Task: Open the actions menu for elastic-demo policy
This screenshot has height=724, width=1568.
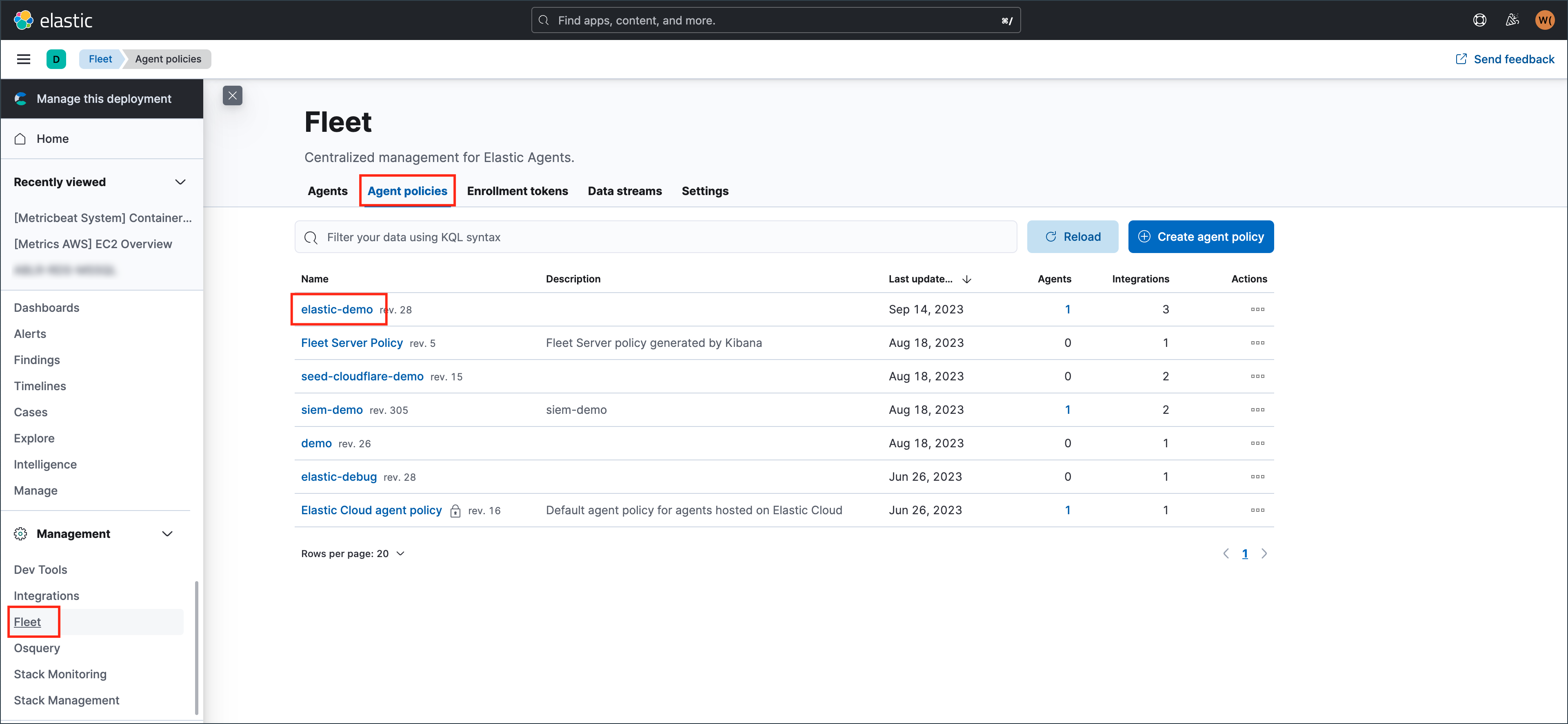Action: pyautogui.click(x=1257, y=309)
